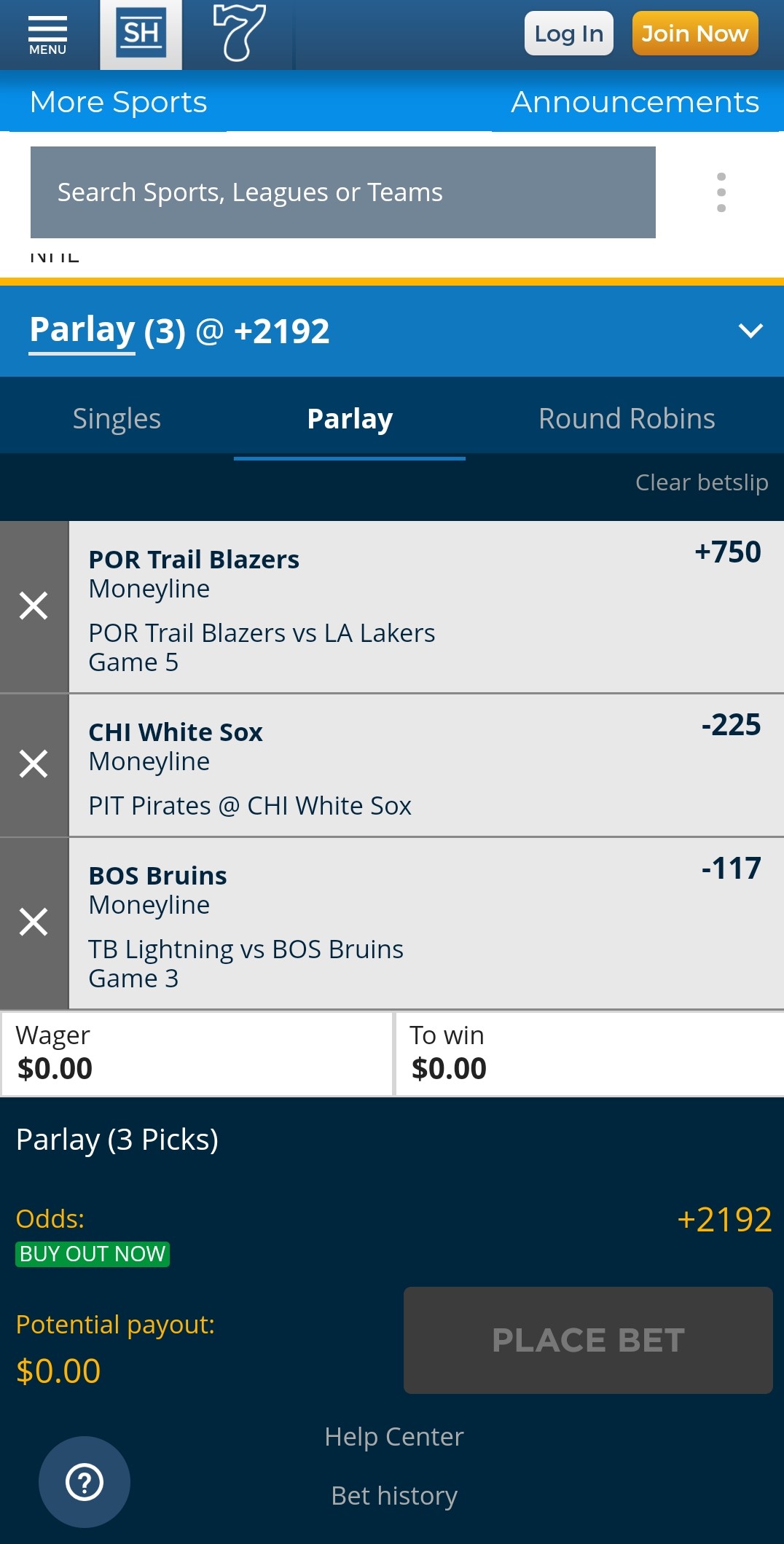Screen dimensions: 784x1544
Task: Open the hamburger MENU icon
Action: coord(47,35)
